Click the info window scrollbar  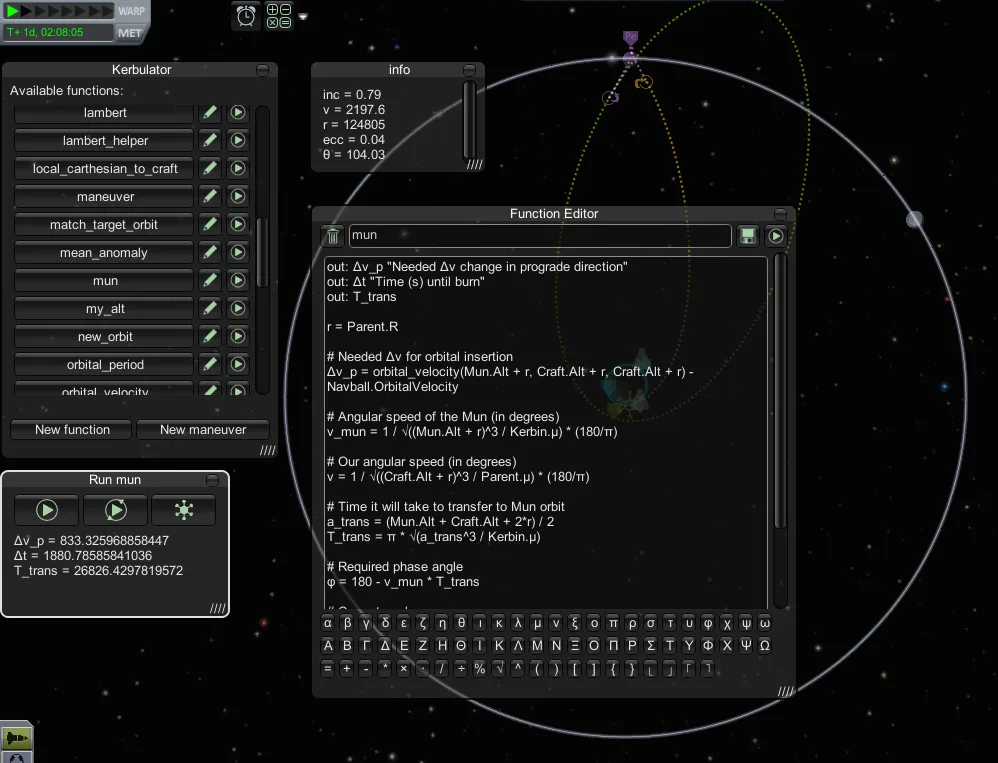[x=470, y=120]
